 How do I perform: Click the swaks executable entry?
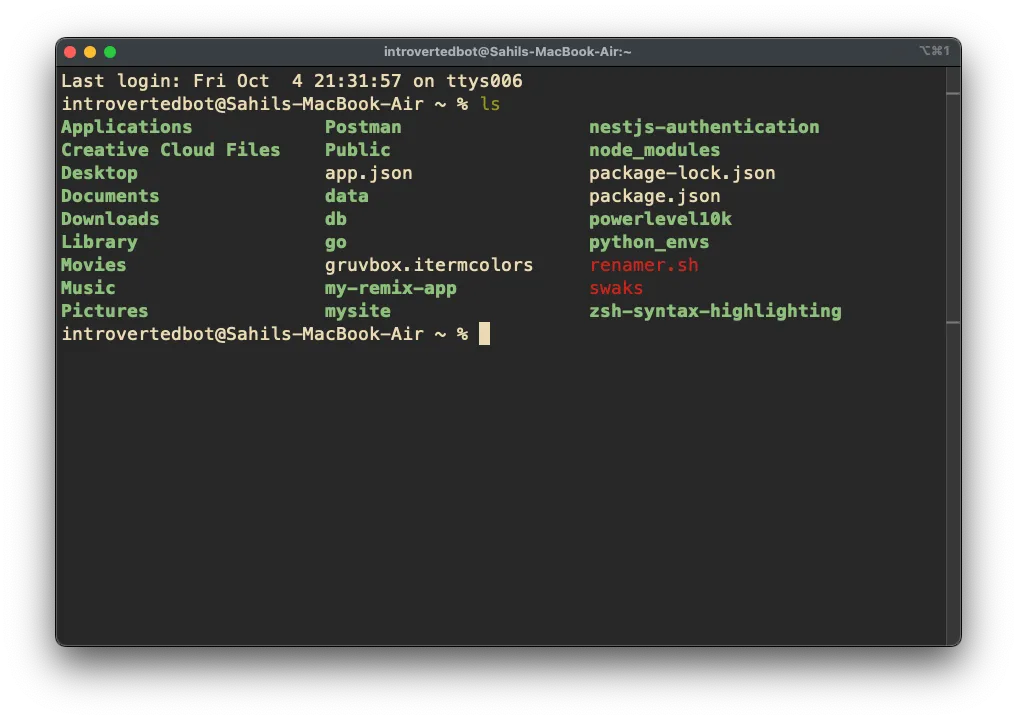point(616,288)
